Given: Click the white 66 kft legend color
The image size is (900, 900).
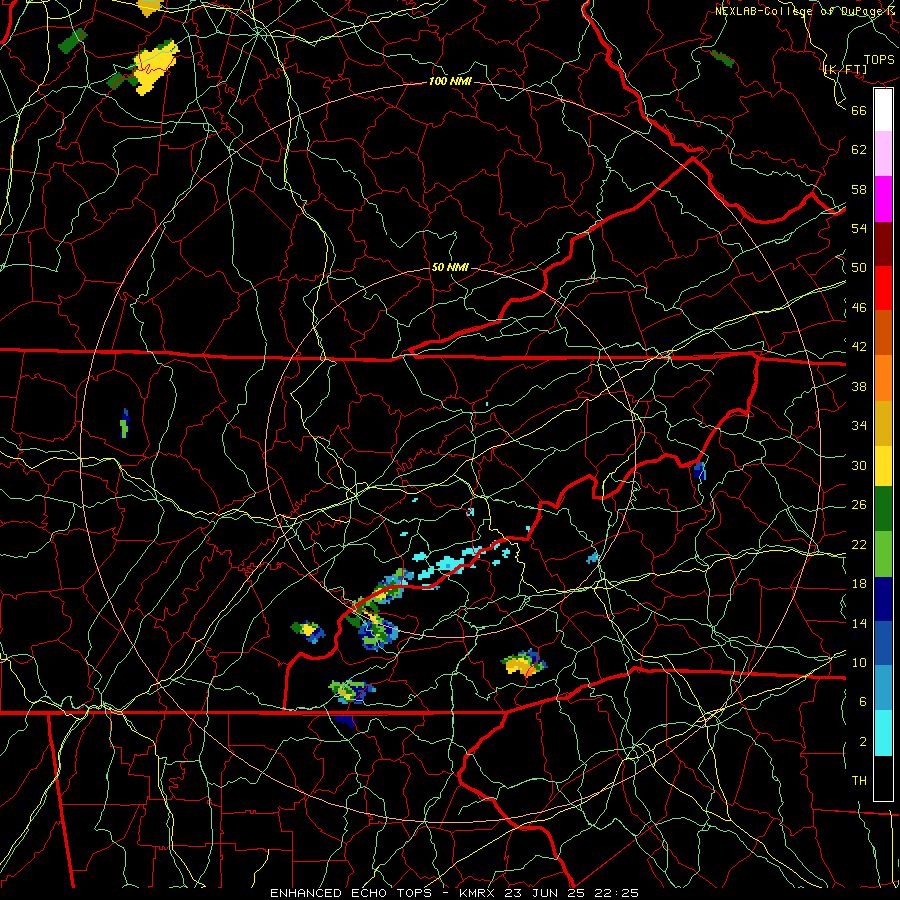Looking at the screenshot, I should (883, 110).
